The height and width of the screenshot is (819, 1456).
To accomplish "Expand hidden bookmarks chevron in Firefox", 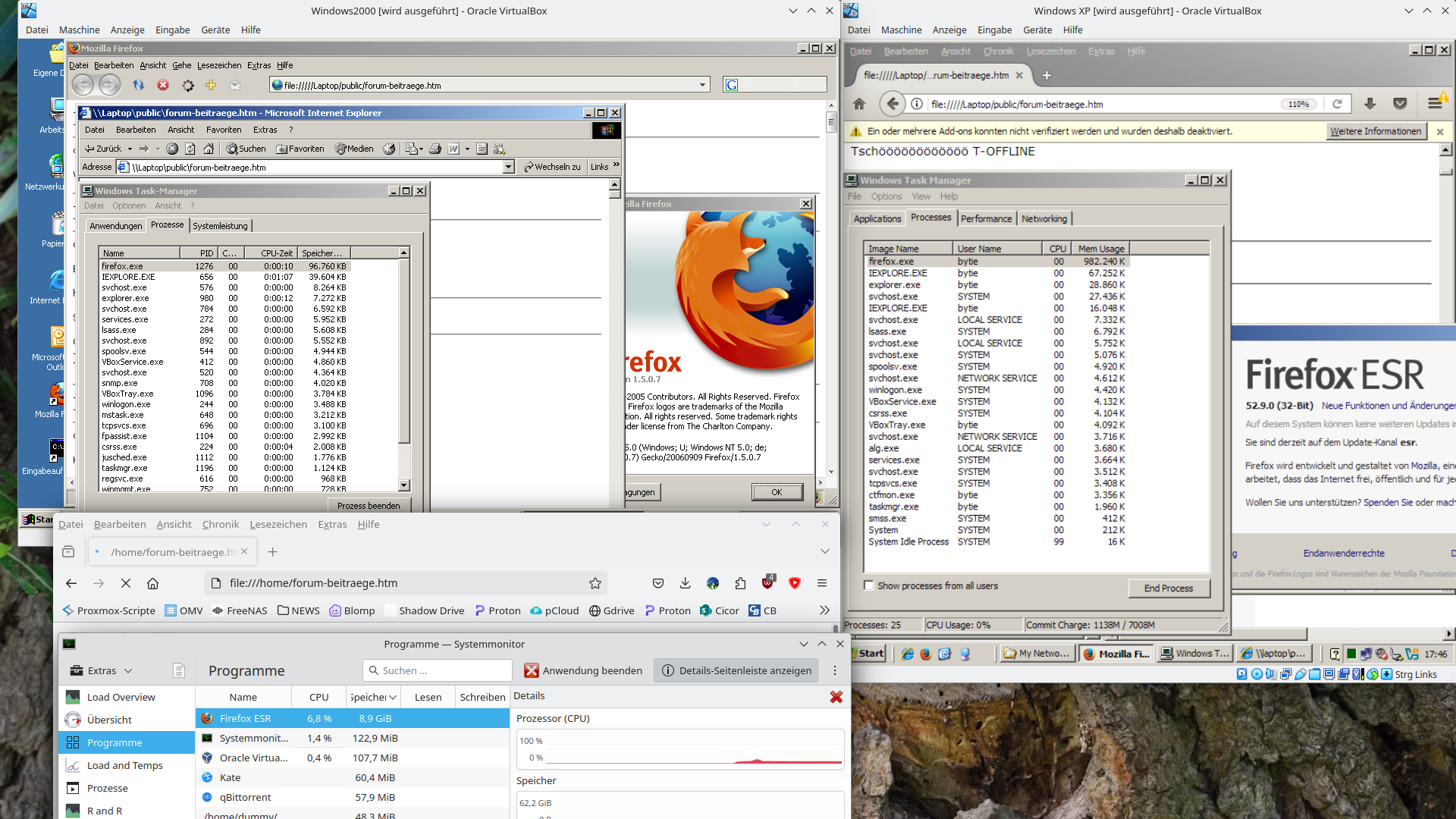I will pos(824,610).
